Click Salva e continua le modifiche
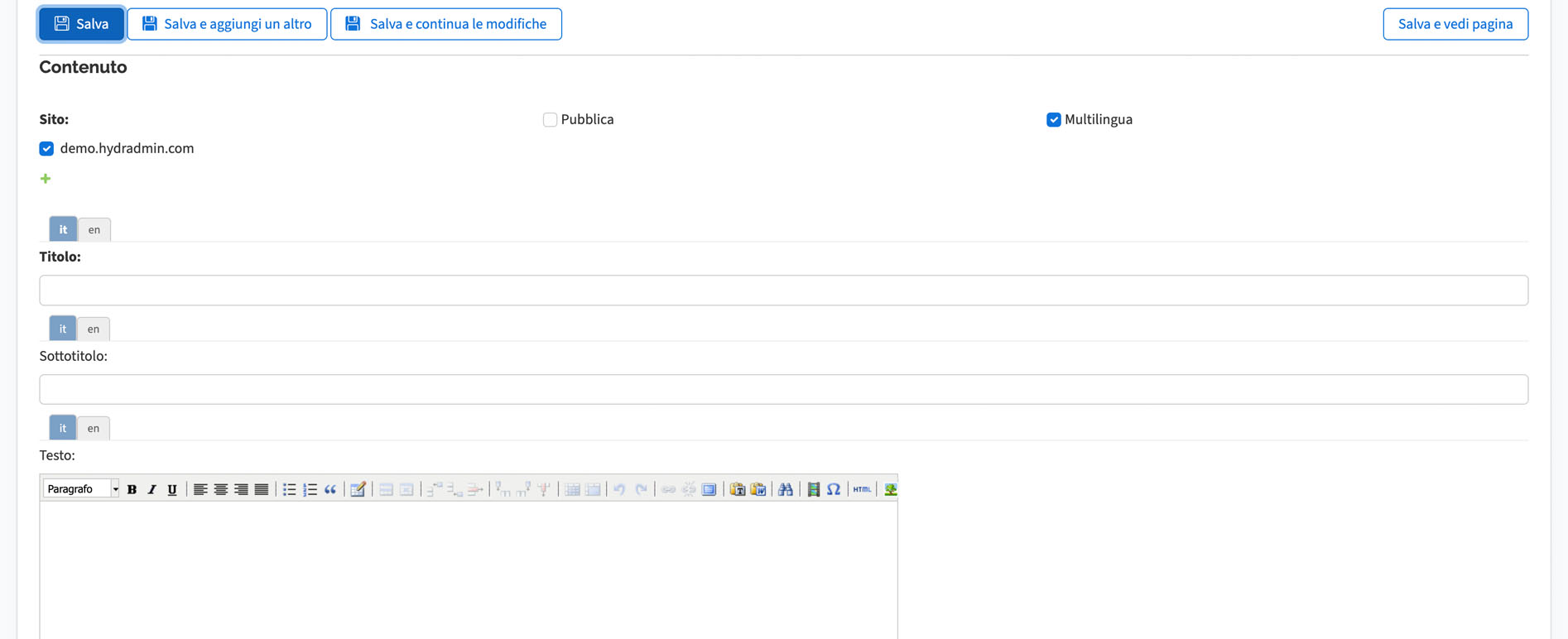Screen dimensions: 1568x639 [x=446, y=24]
